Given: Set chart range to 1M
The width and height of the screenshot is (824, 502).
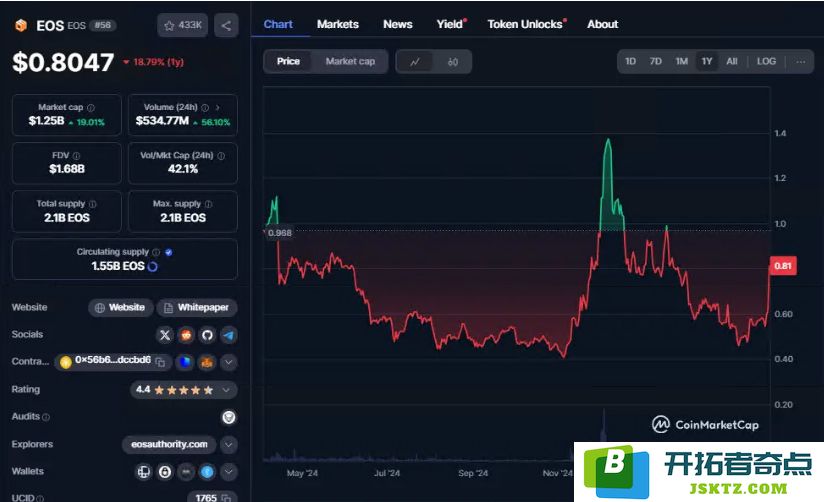Looking at the screenshot, I should click(682, 62).
